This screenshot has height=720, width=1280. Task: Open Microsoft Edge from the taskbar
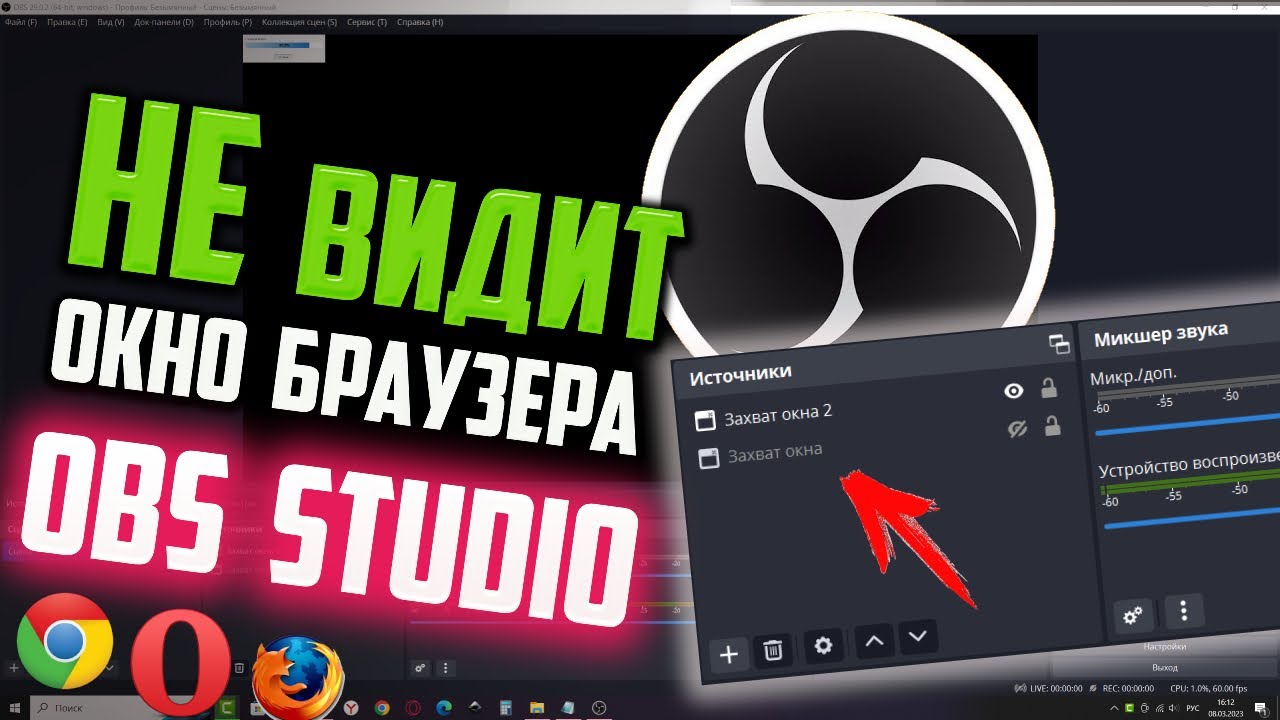pyautogui.click(x=444, y=708)
